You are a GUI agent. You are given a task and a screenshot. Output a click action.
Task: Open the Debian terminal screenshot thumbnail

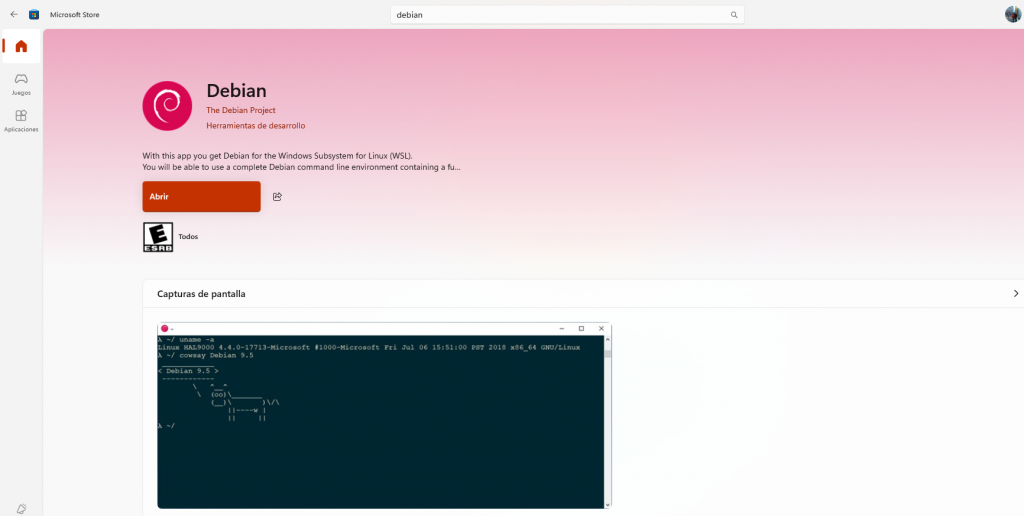(384, 415)
